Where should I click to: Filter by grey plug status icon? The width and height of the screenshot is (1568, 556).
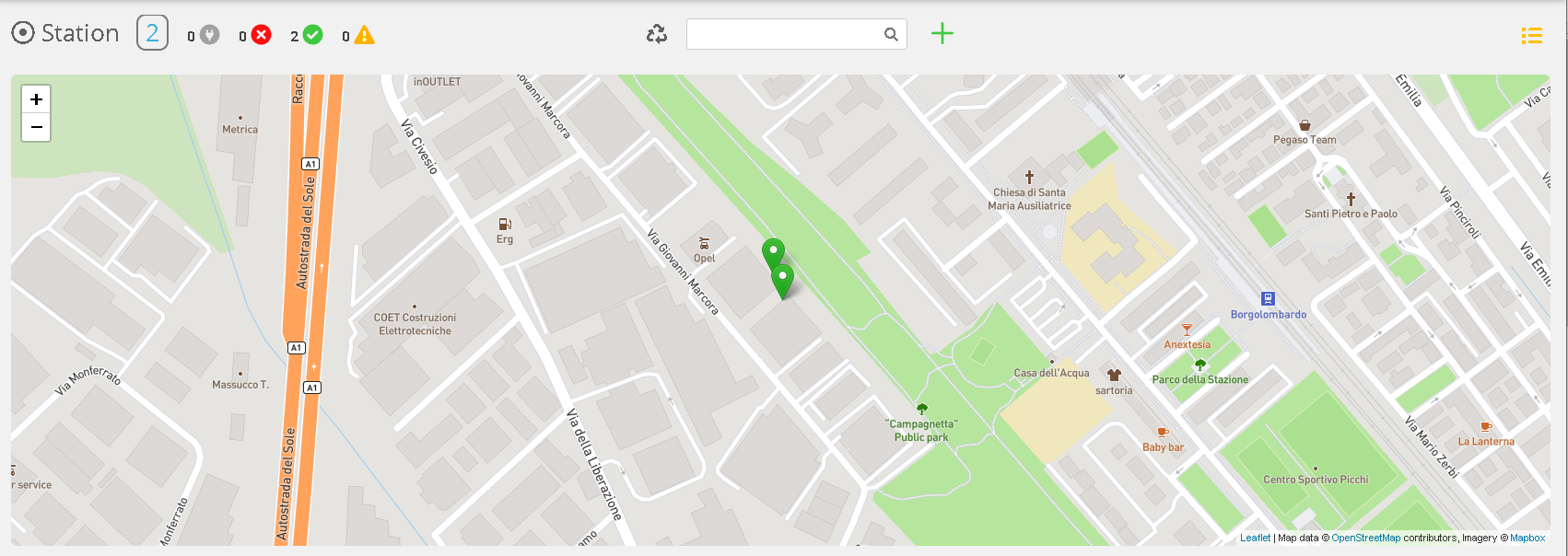(x=210, y=35)
